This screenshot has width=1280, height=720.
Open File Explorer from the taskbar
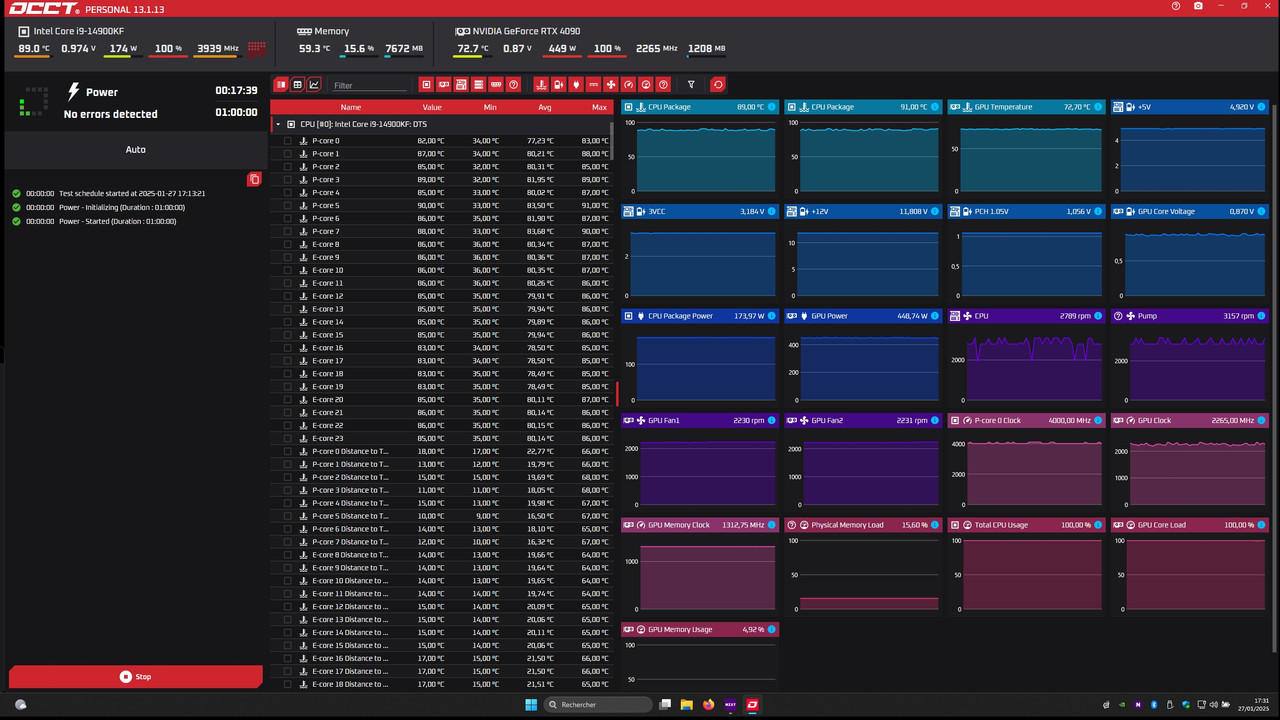687,705
